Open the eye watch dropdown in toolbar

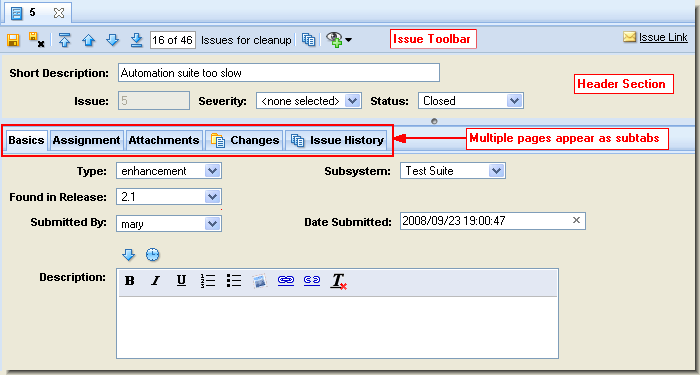click(x=339, y=40)
